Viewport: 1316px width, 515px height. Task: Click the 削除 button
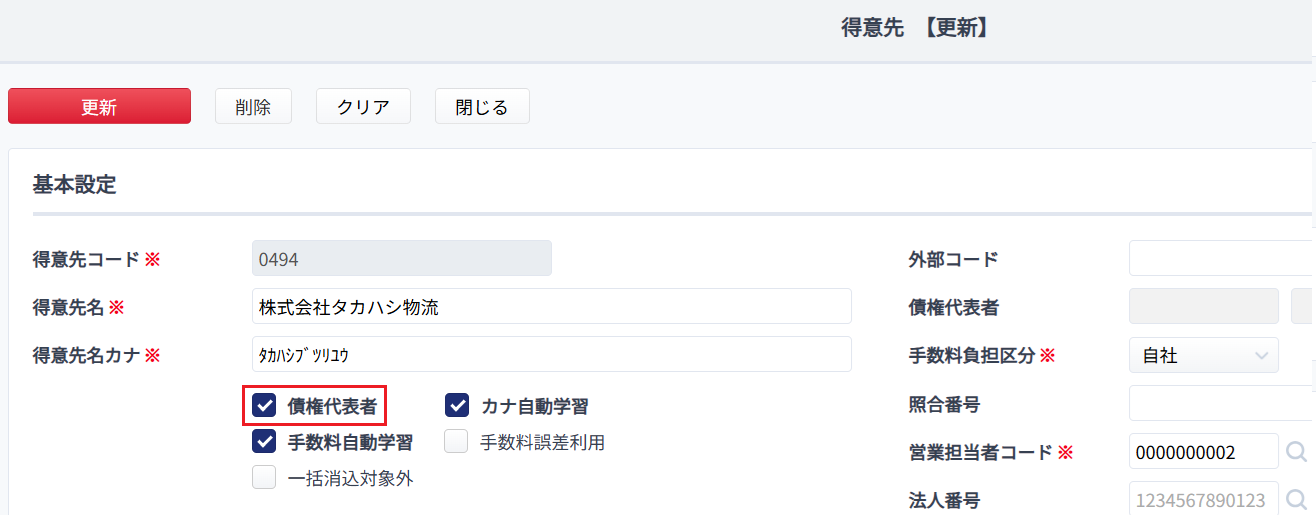click(253, 106)
